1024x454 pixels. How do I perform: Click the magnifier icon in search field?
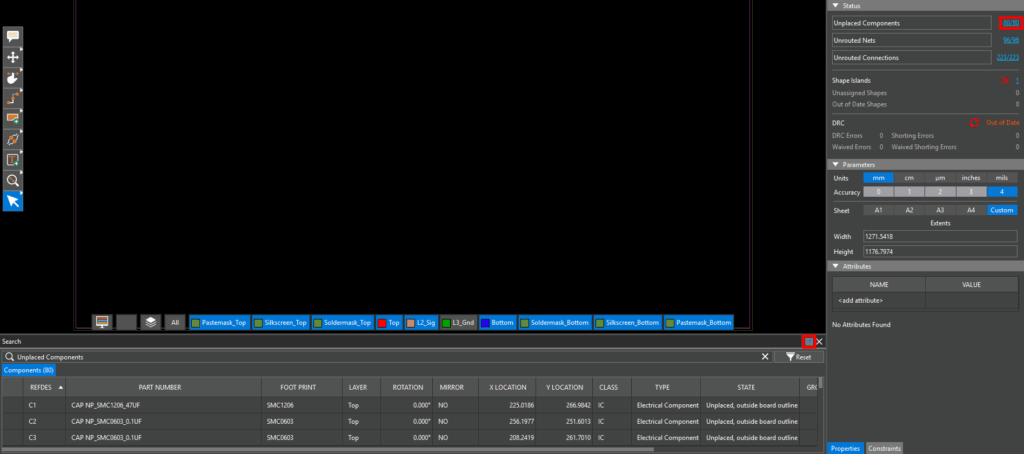click(x=9, y=357)
